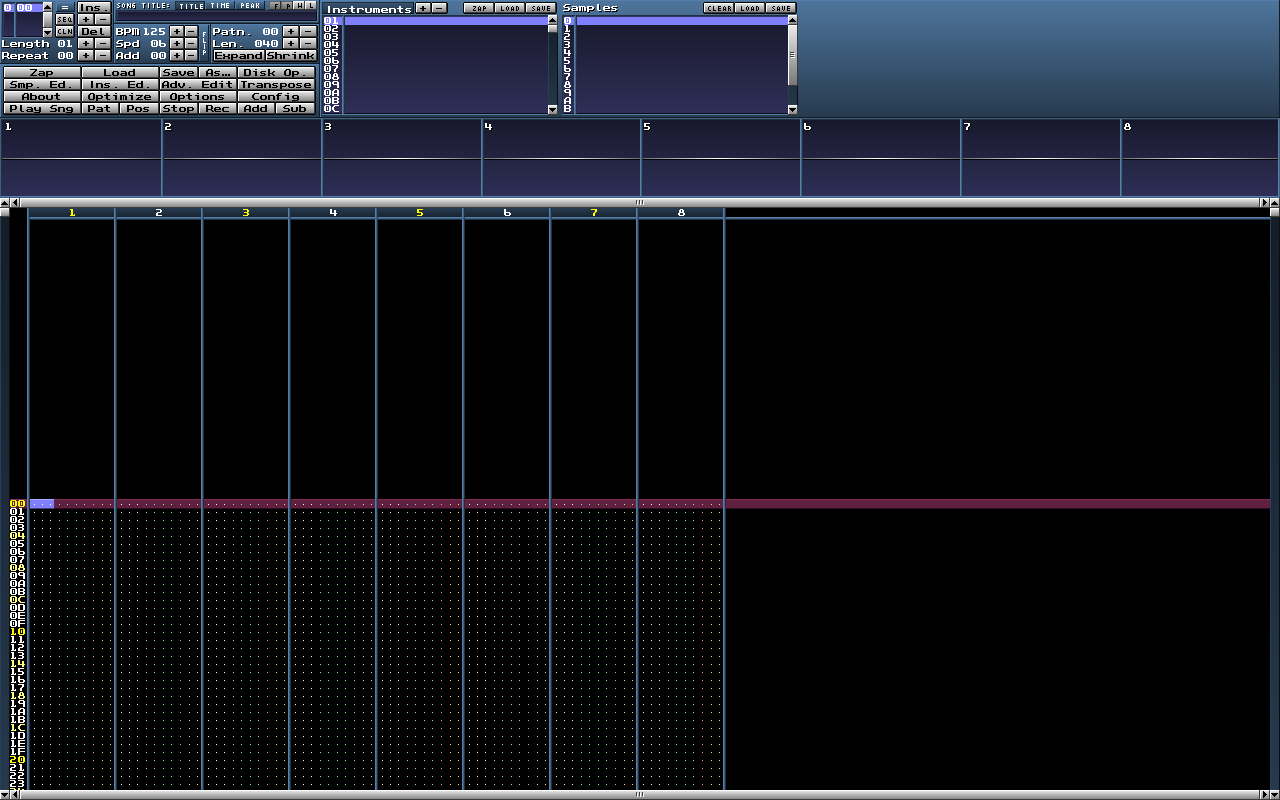This screenshot has height=800, width=1280.
Task: Increase the Spd speed value
Action: [x=177, y=43]
